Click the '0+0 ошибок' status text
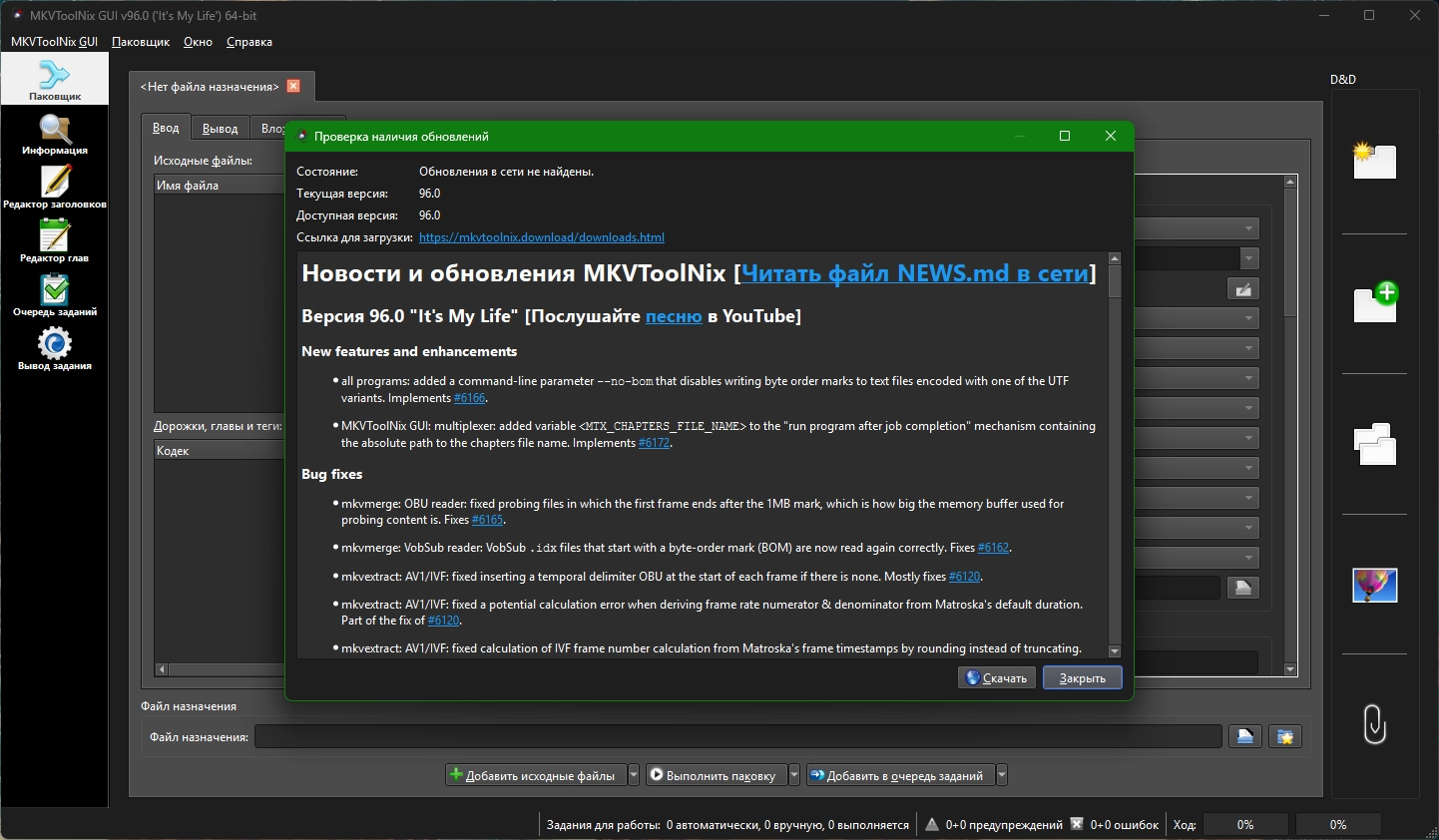Viewport: 1439px width, 840px height. [1125, 825]
